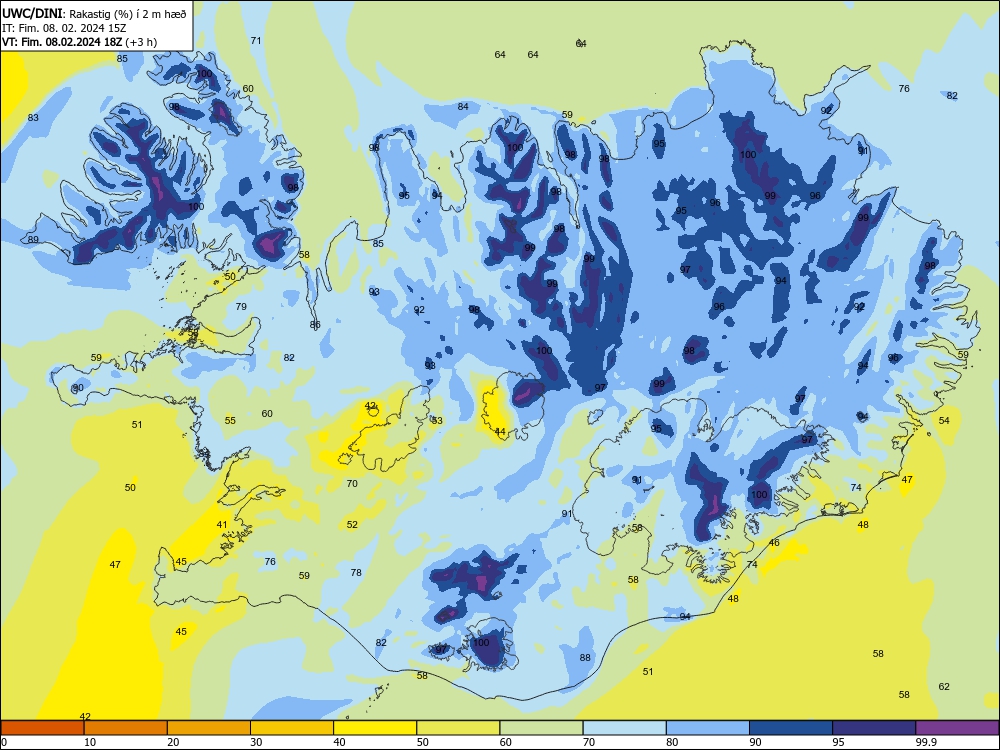Click the dark orange 0–10 legend swatch
Viewport: 1000px width, 750px height.
(x=43, y=728)
